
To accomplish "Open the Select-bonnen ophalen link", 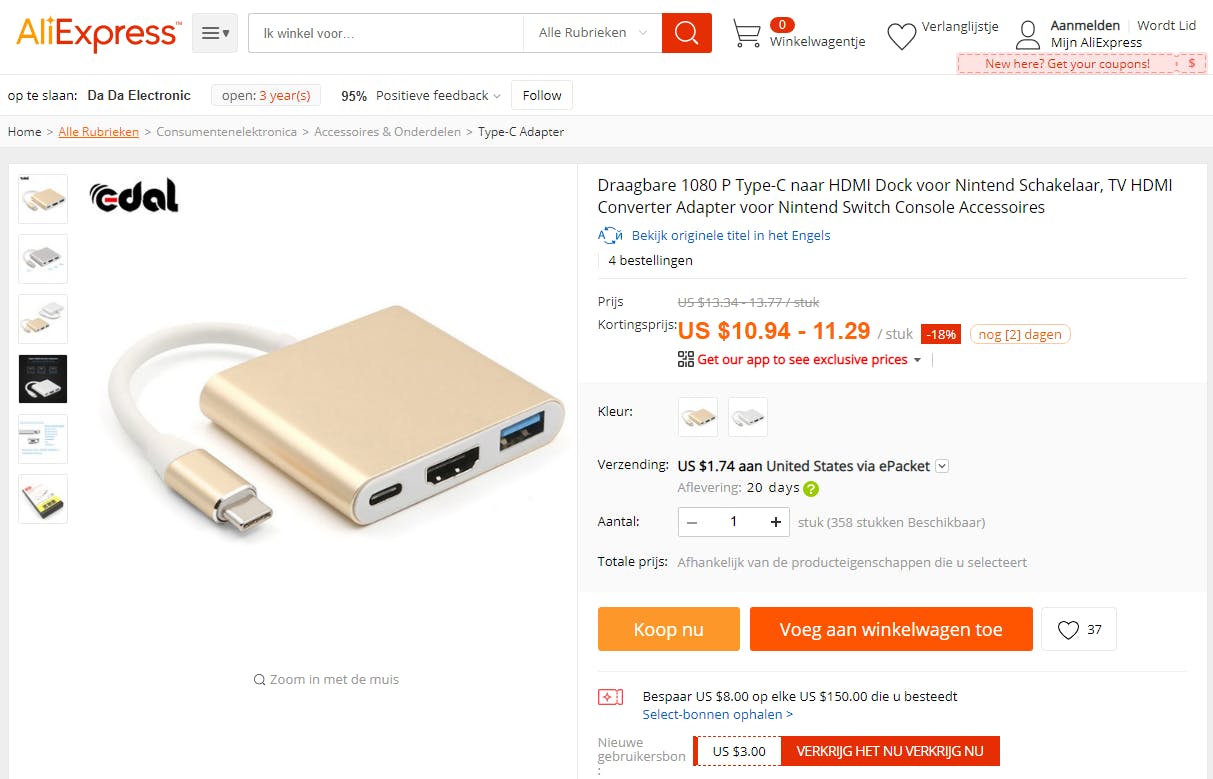I will 717,714.
